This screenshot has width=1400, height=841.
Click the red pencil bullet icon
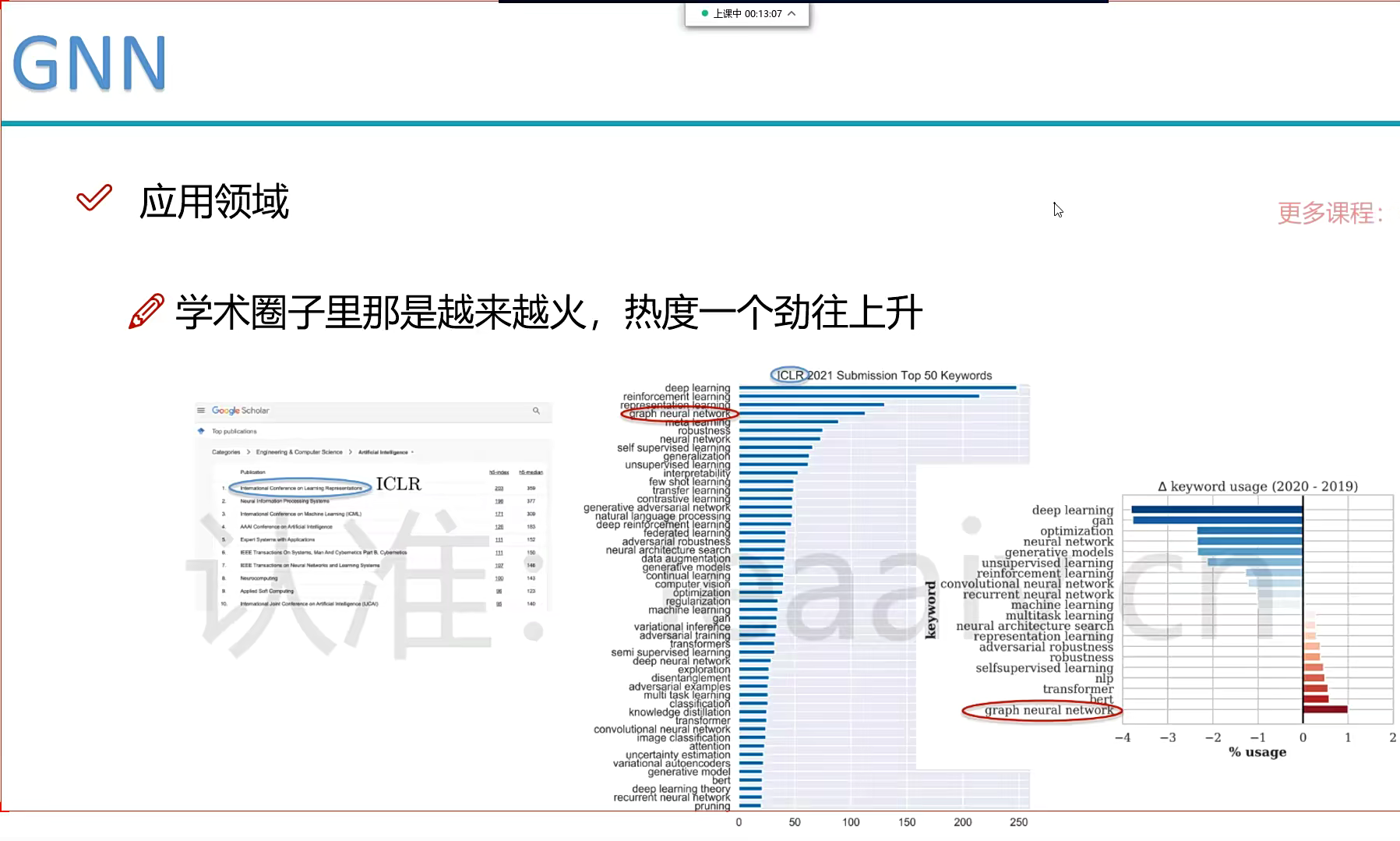(x=146, y=311)
